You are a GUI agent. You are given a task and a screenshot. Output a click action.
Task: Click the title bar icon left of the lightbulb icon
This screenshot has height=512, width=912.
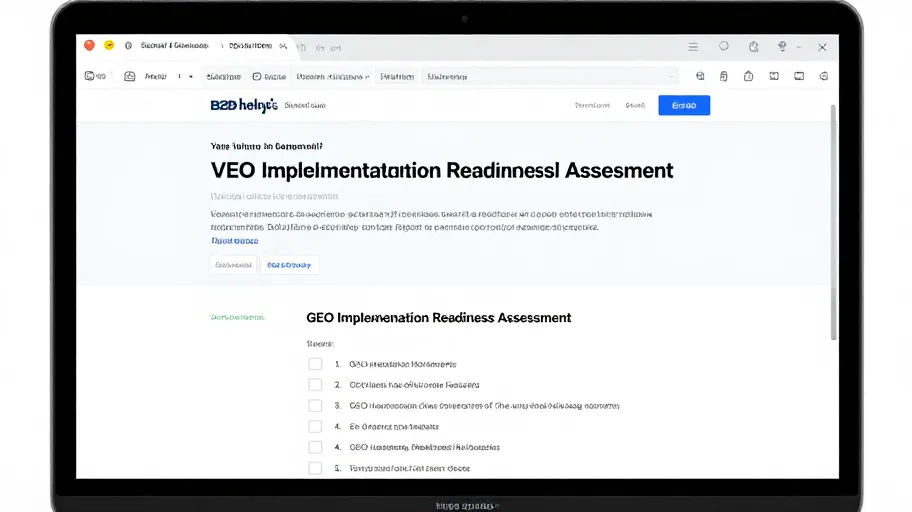pos(754,47)
